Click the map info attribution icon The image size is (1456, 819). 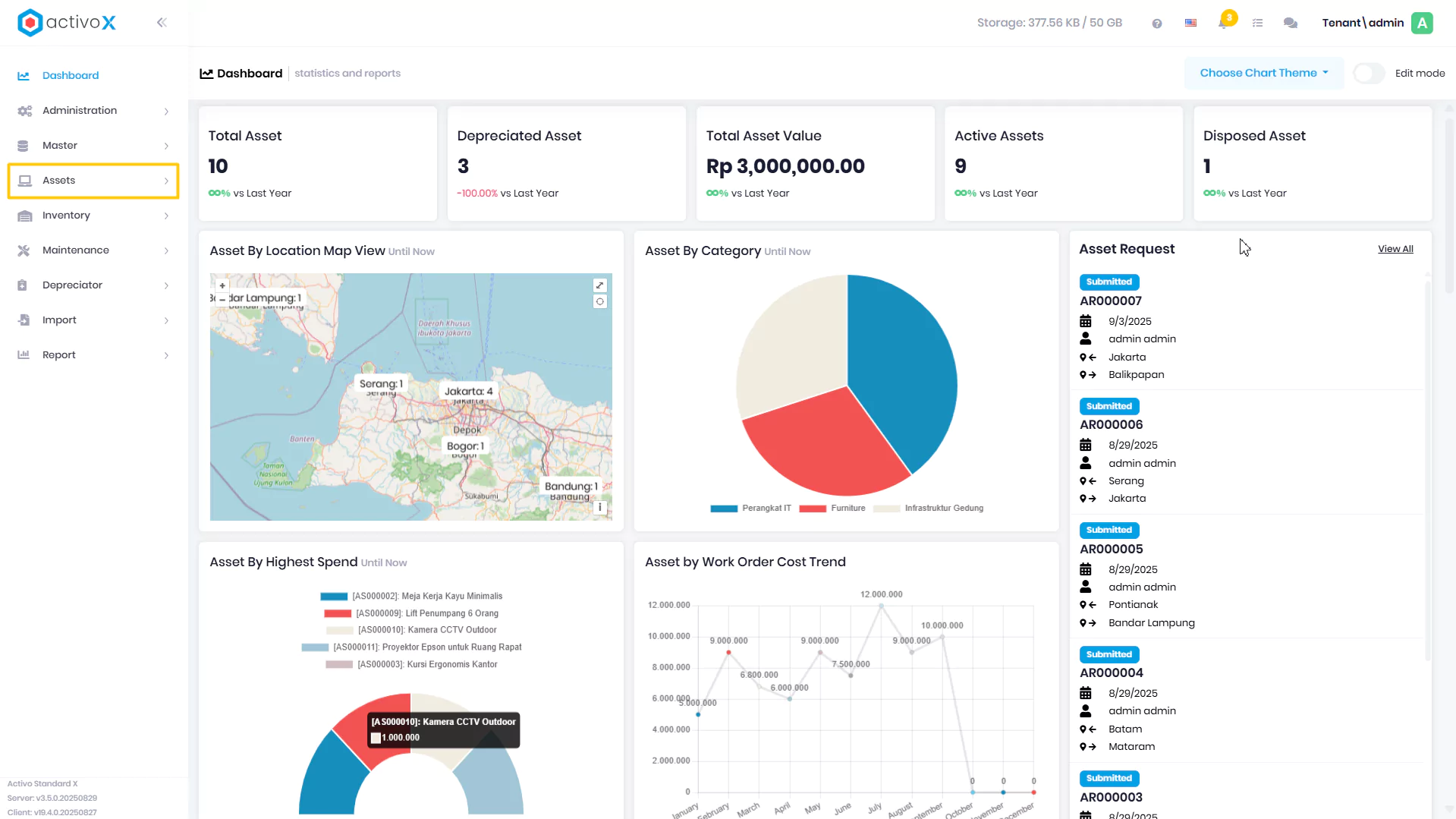pos(600,507)
